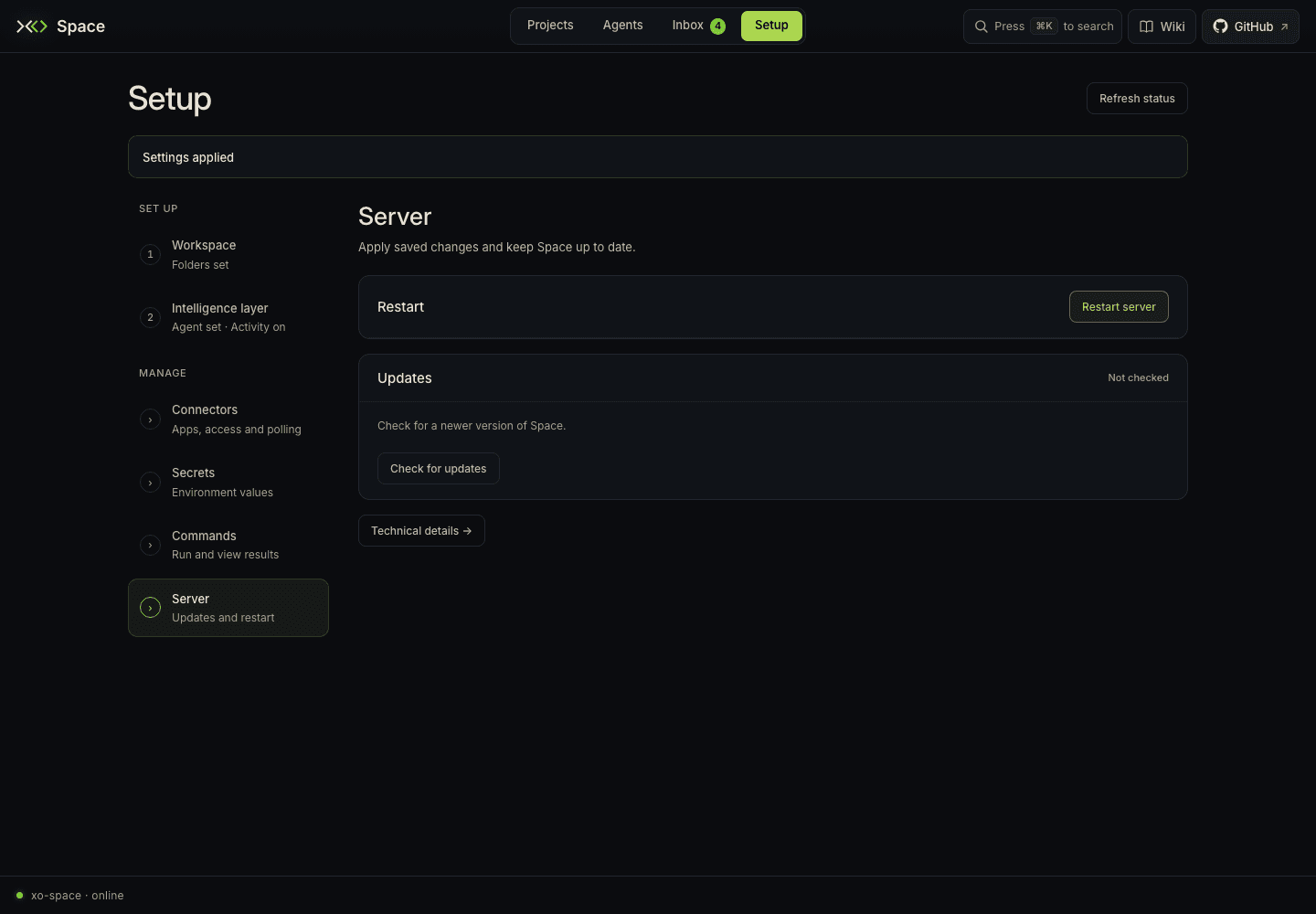Click the Restart card heading

pos(400,307)
